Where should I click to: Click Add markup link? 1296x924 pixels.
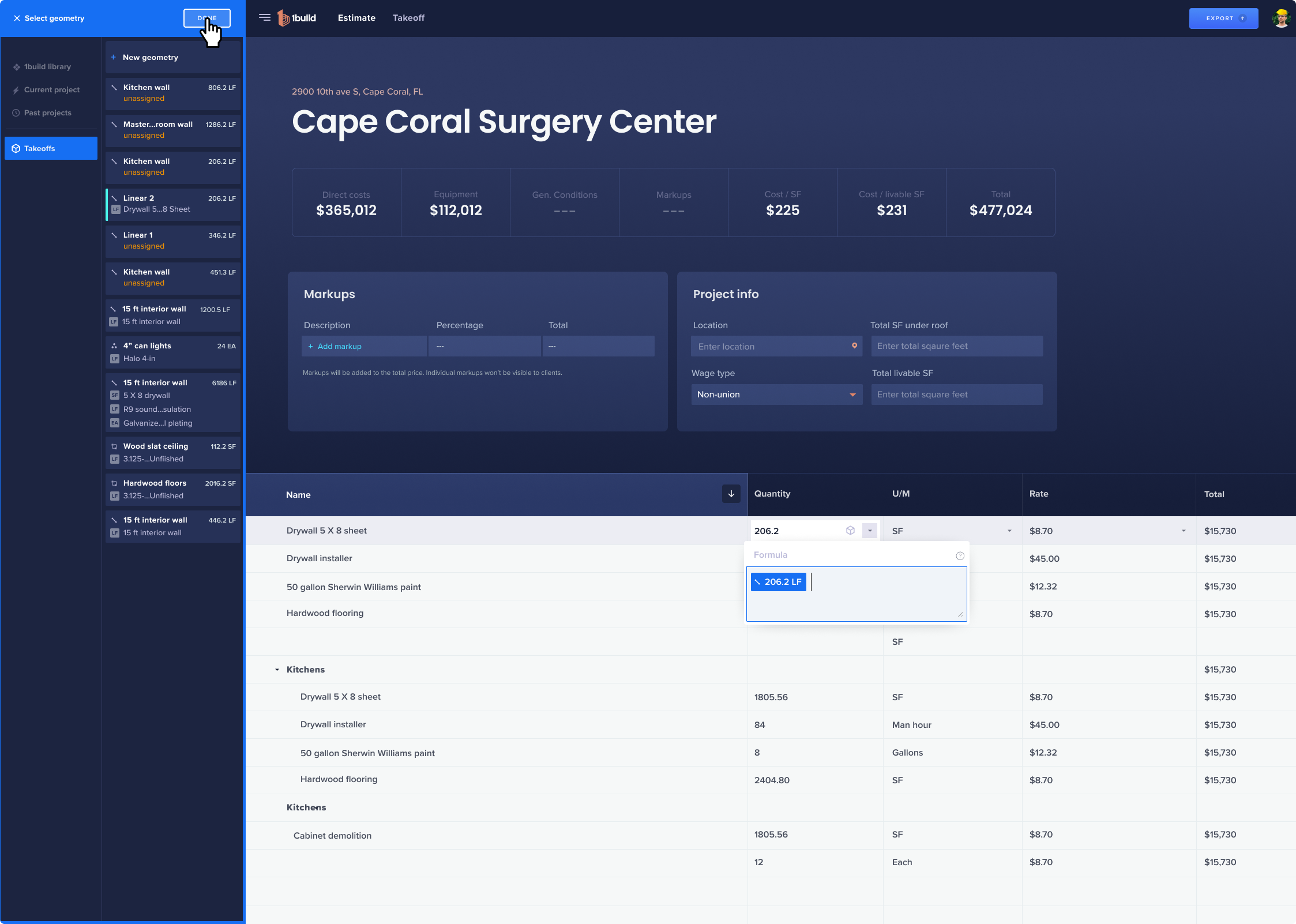[339, 346]
